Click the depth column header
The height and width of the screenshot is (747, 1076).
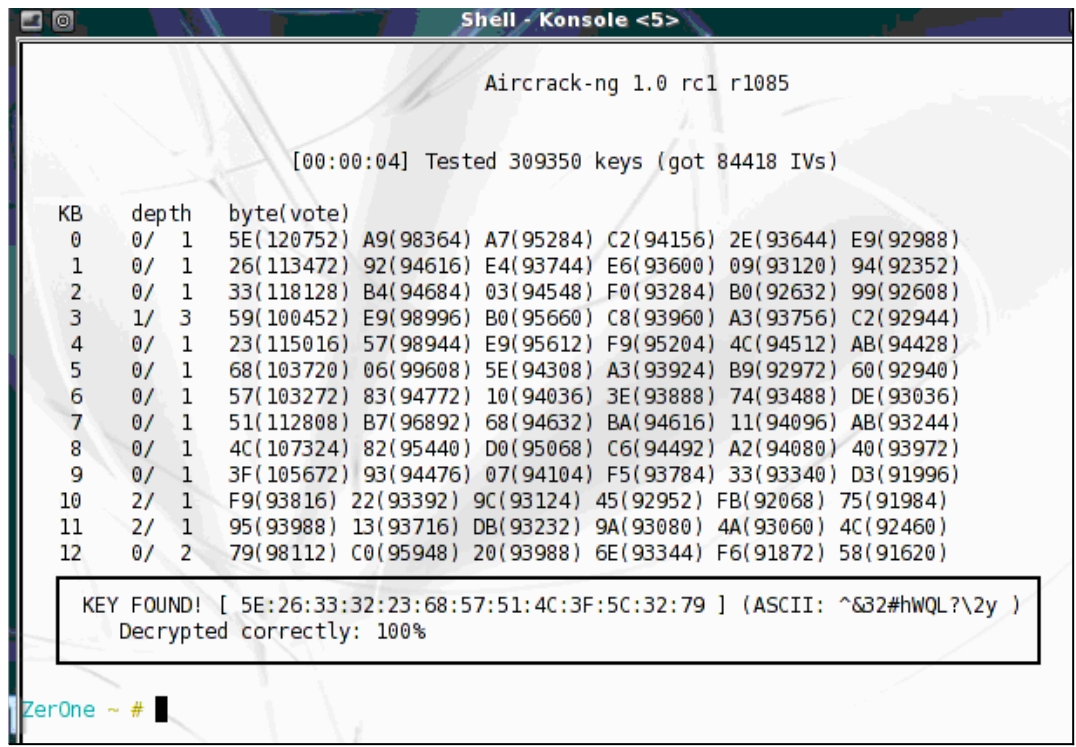[161, 214]
